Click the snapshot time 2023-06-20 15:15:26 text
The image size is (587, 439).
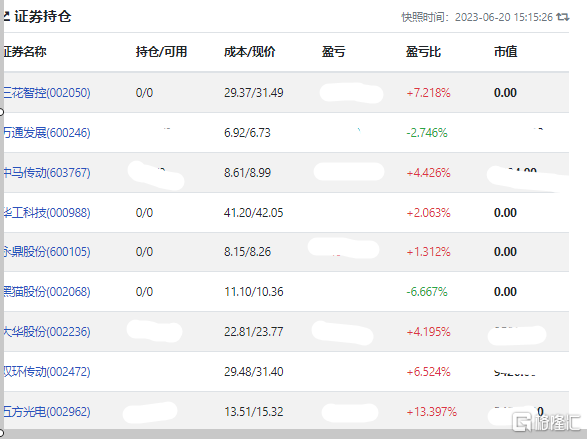click(x=504, y=17)
